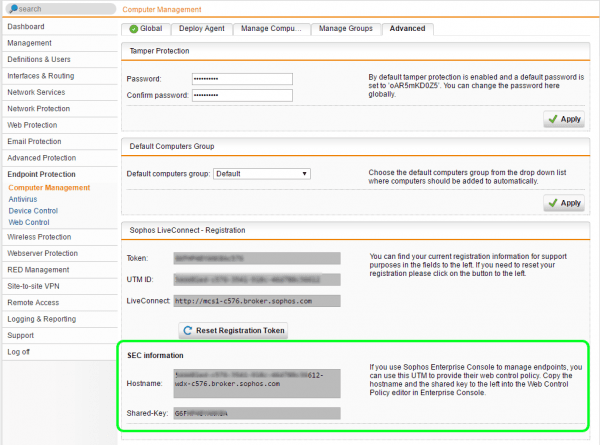The width and height of the screenshot is (600, 445).
Task: Switch to the Deploy Agent tab
Action: (x=202, y=29)
